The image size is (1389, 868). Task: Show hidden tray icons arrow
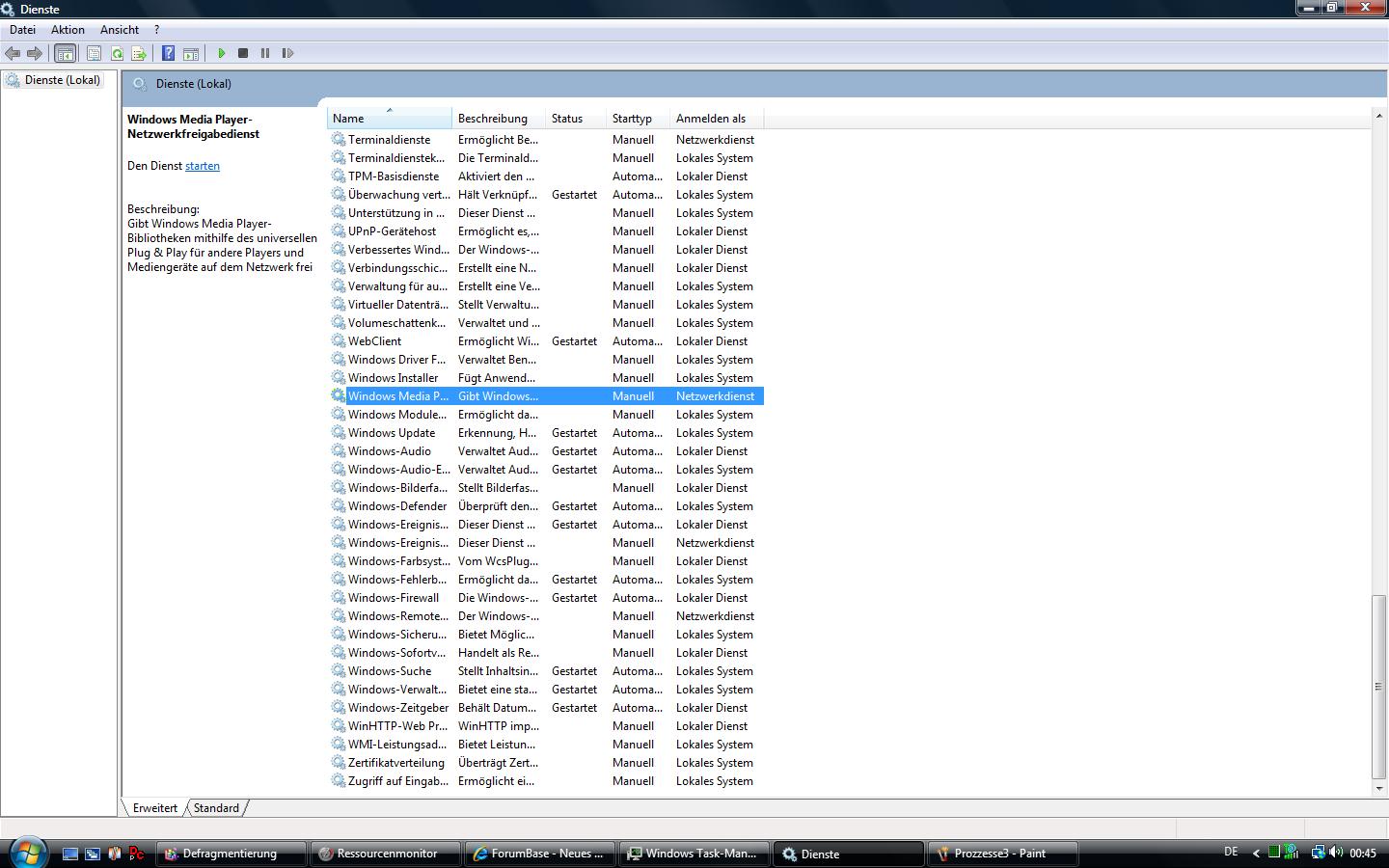pos(1256,853)
